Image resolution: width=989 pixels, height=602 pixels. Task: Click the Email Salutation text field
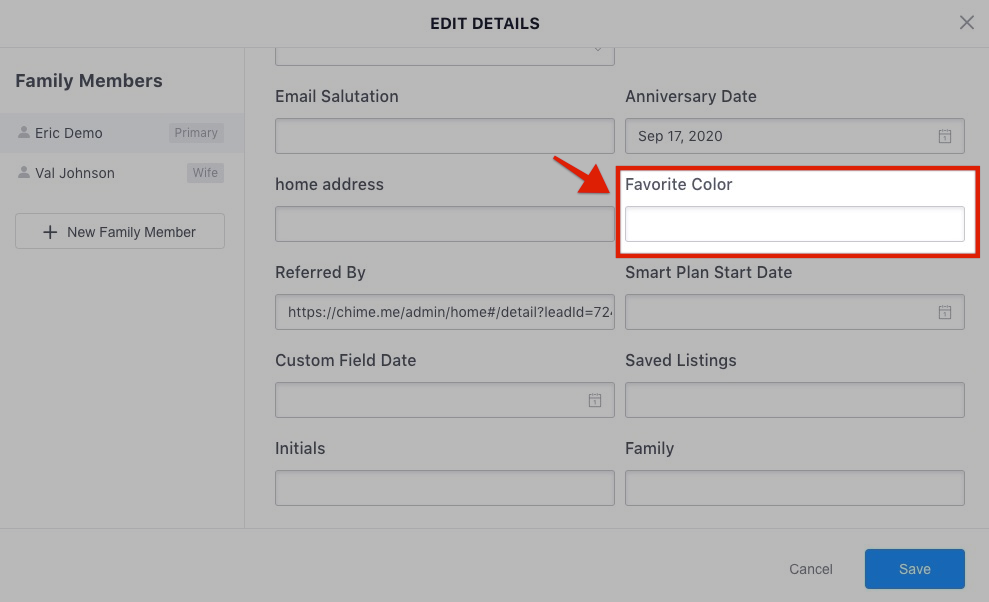coord(445,136)
